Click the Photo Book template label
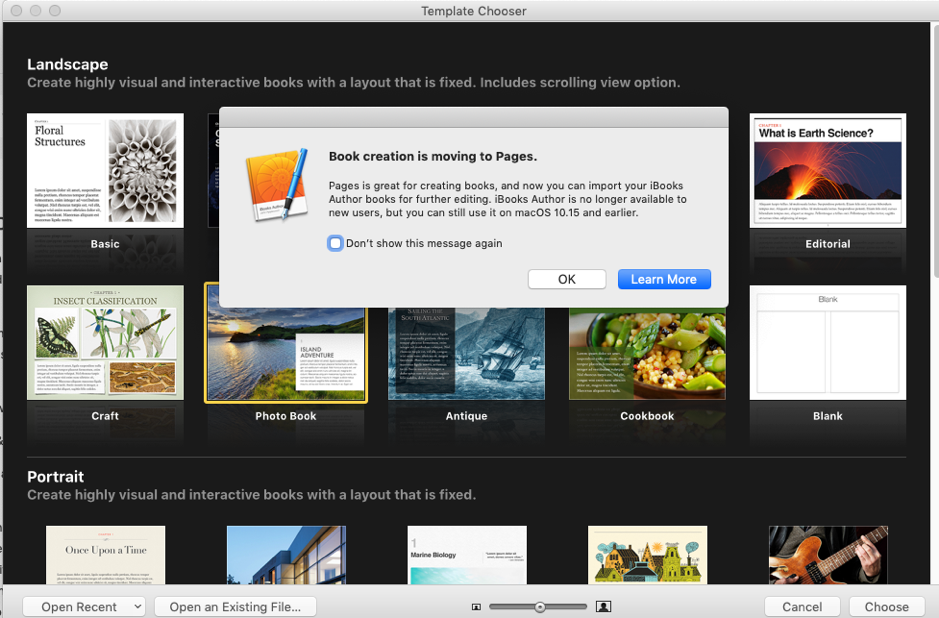The width and height of the screenshot is (939, 618). click(x=286, y=416)
